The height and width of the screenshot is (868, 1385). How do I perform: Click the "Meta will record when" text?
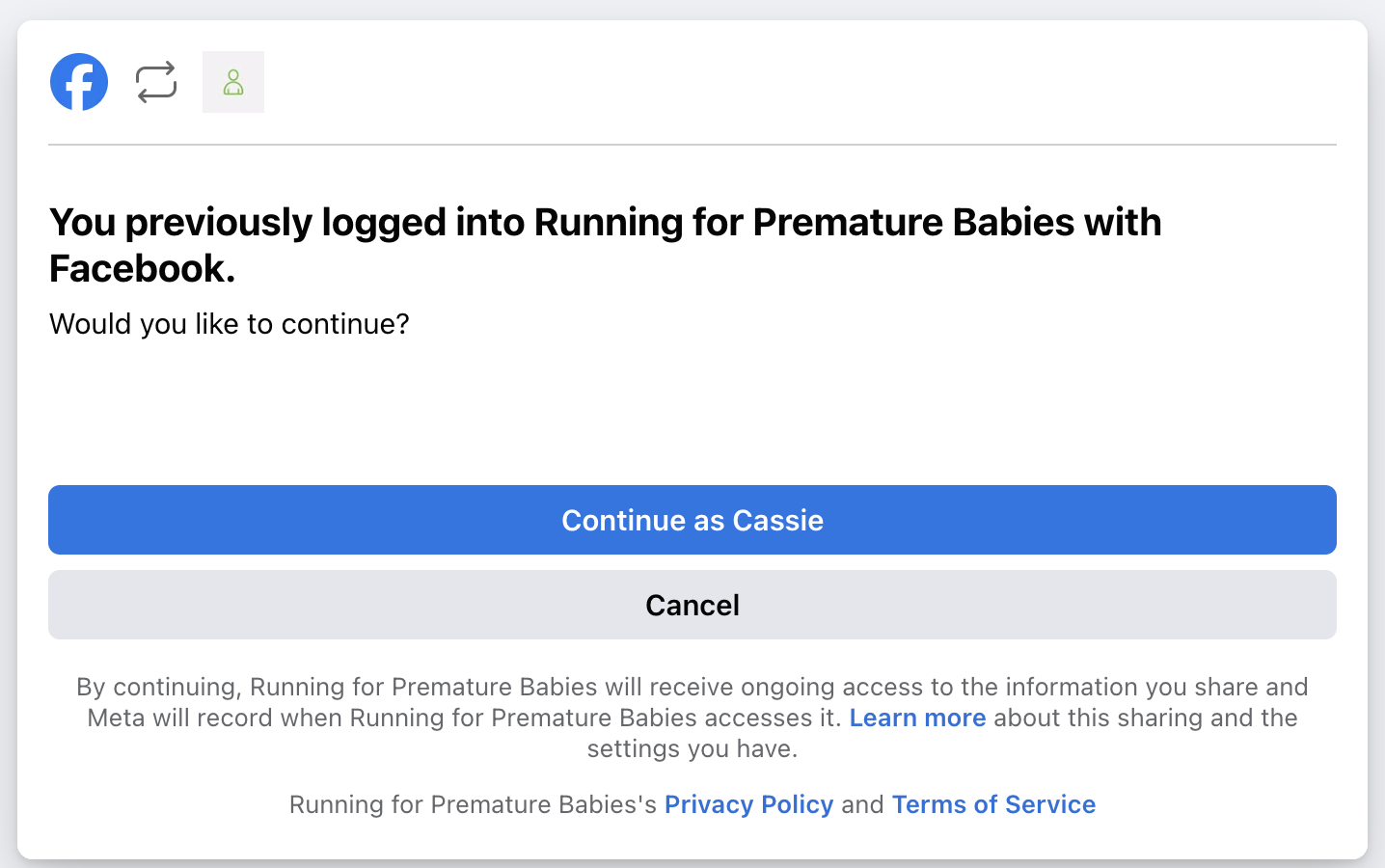click(216, 718)
